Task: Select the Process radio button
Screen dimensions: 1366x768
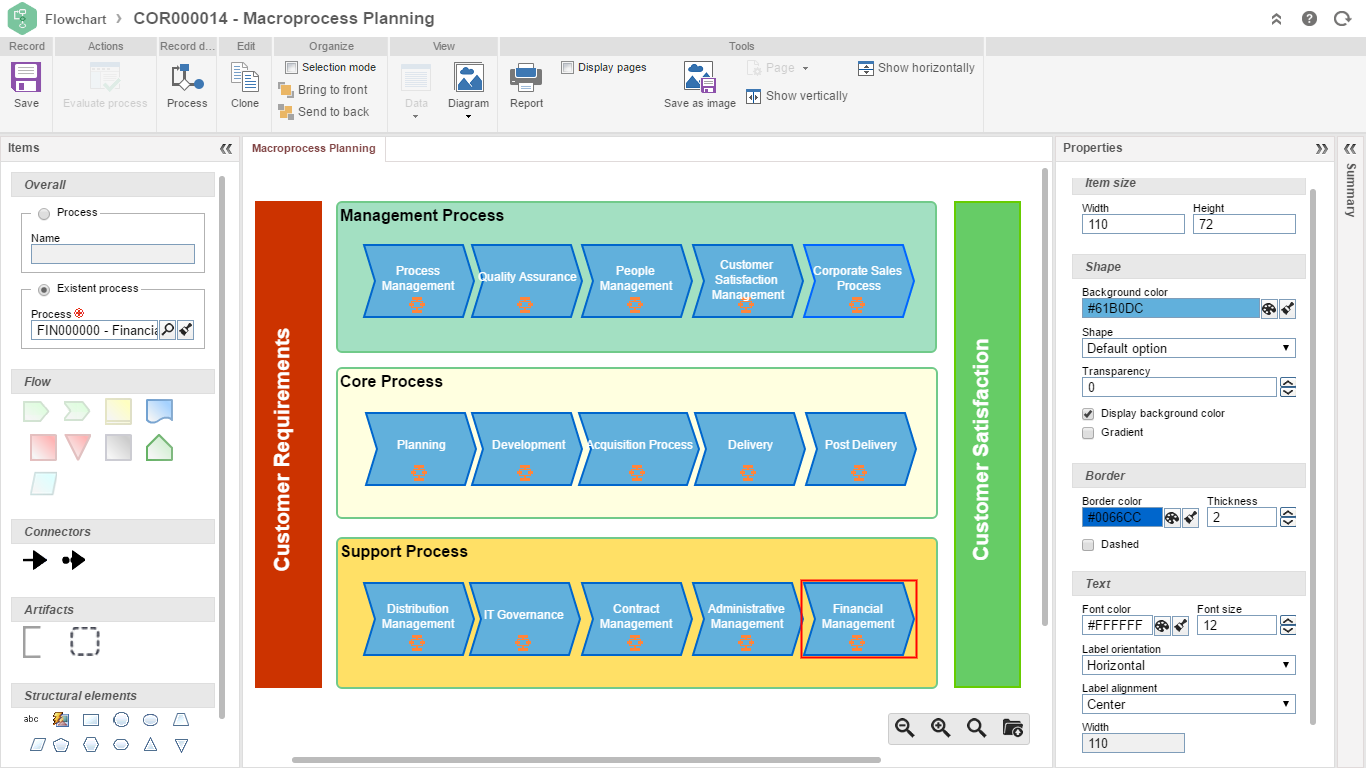Action: [44, 213]
